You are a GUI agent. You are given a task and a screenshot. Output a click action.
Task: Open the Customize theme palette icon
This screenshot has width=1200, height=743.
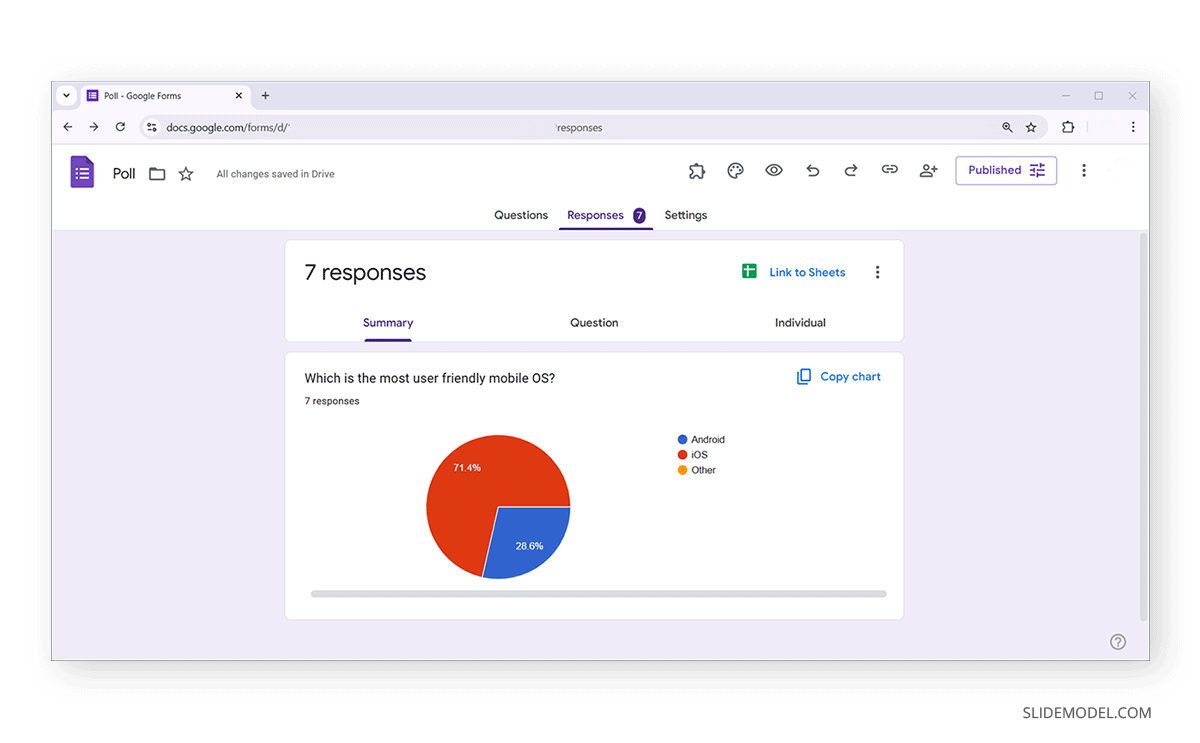(x=735, y=171)
